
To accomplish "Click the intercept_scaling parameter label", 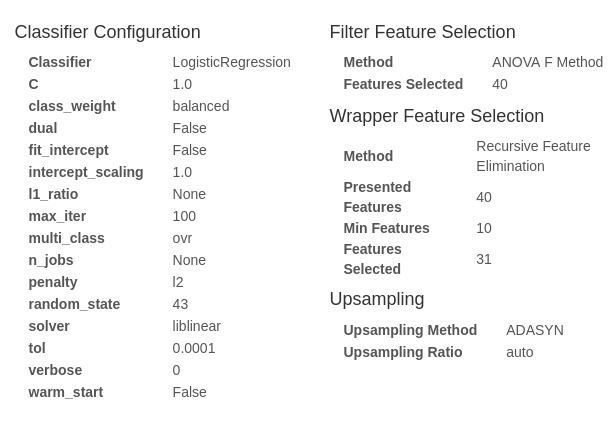I will (86, 172).
